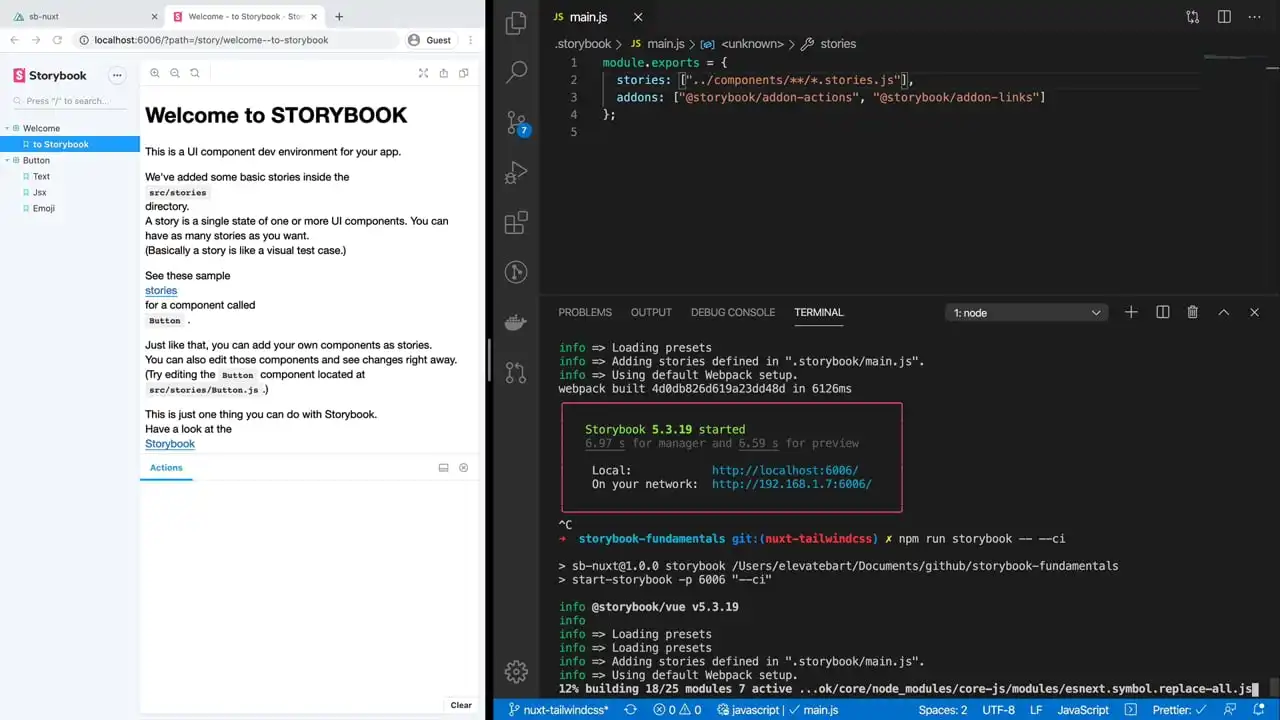This screenshot has width=1280, height=720.
Task: Clear the Actions panel log
Action: [461, 705]
